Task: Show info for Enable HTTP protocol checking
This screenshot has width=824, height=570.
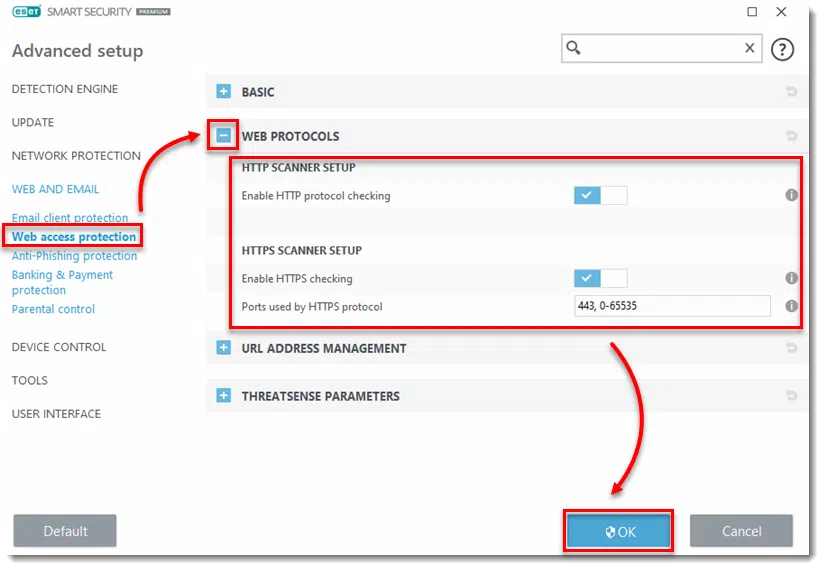Action: click(x=791, y=195)
